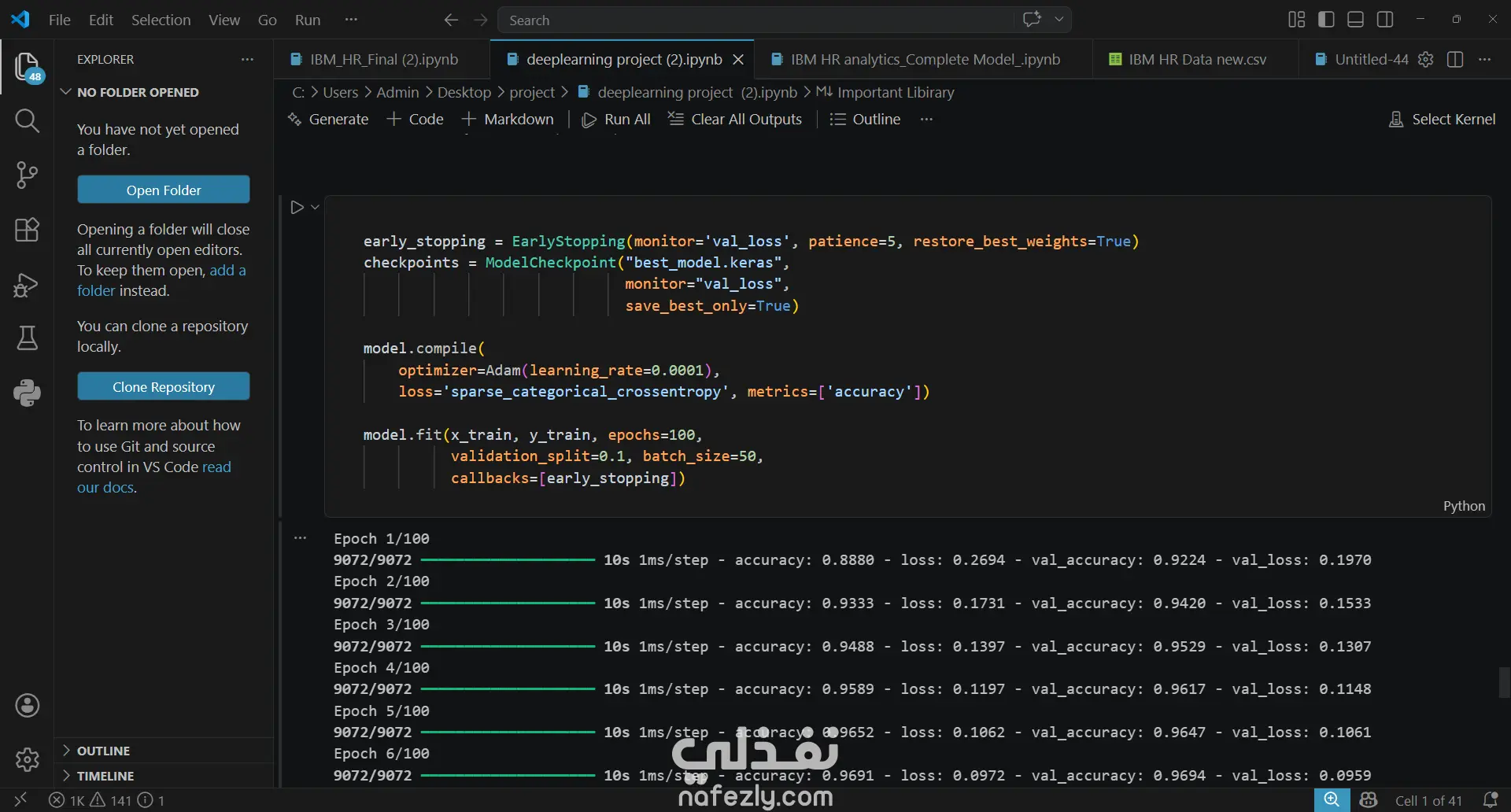Open the Manage gear in activity bar
This screenshot has width=1511, height=812.
(28, 760)
